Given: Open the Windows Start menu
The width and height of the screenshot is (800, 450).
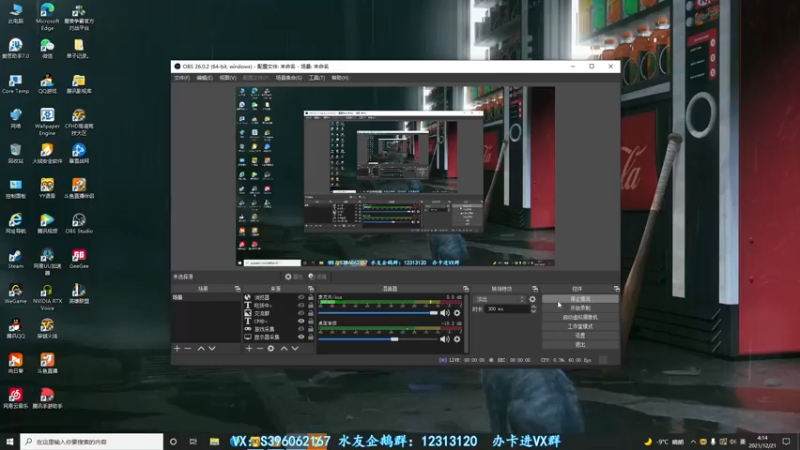Looking at the screenshot, I should point(10,441).
